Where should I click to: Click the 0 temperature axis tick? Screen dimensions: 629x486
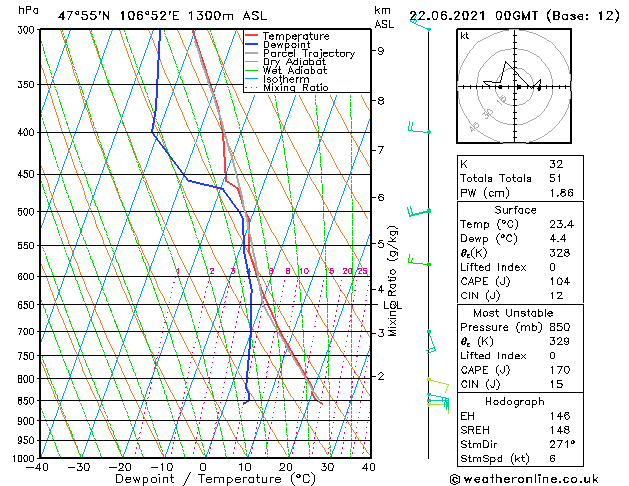click(203, 467)
